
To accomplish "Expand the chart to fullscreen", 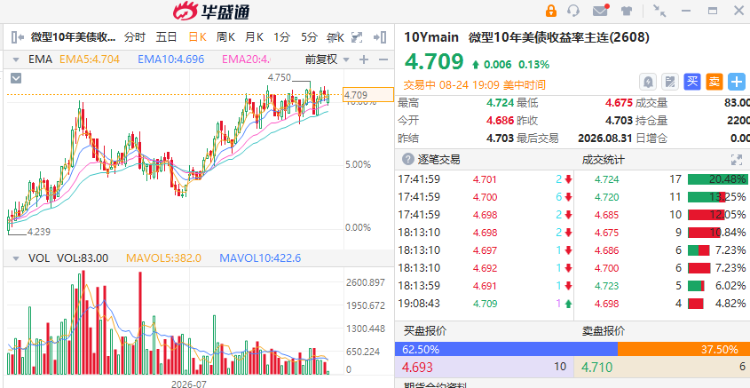I will pos(356,37).
